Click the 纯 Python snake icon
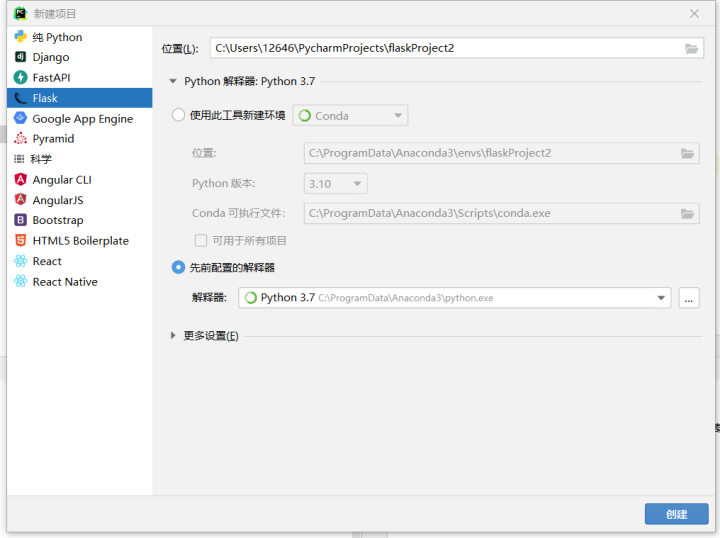Viewport: 720px width, 538px height. pos(20,36)
